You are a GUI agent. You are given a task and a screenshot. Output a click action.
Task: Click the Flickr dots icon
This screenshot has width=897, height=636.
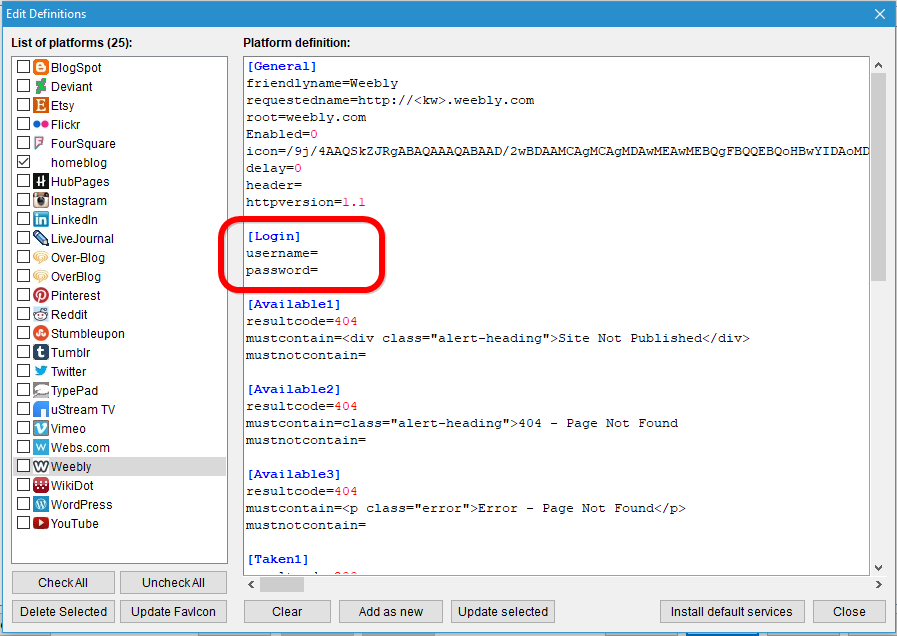[41, 124]
